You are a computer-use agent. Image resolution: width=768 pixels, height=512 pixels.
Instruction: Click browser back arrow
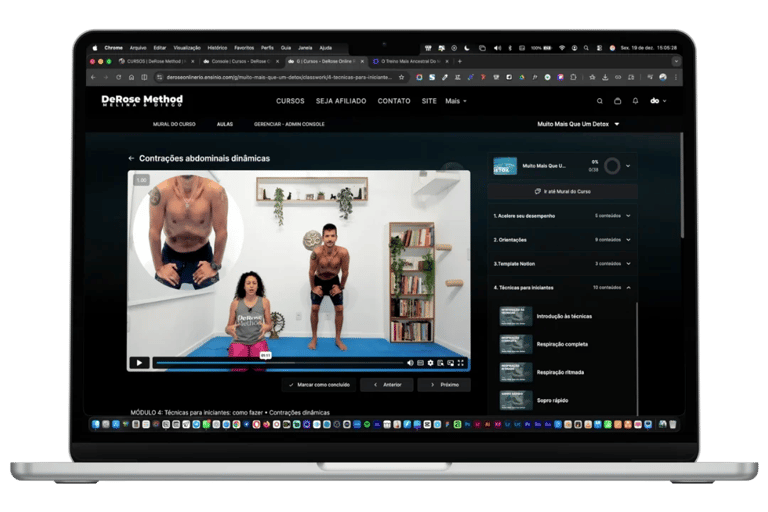(x=93, y=77)
